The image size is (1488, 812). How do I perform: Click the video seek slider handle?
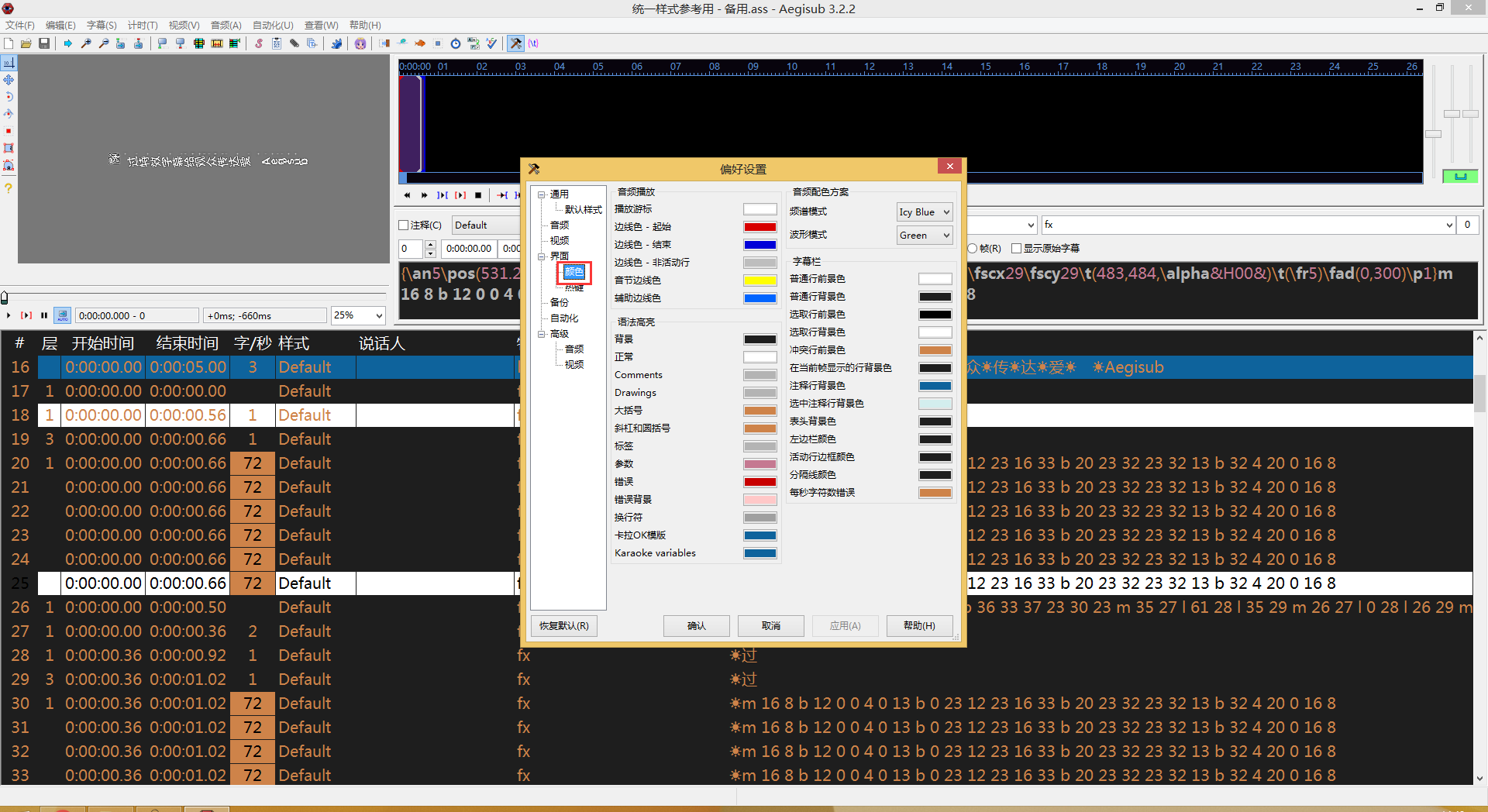5,298
